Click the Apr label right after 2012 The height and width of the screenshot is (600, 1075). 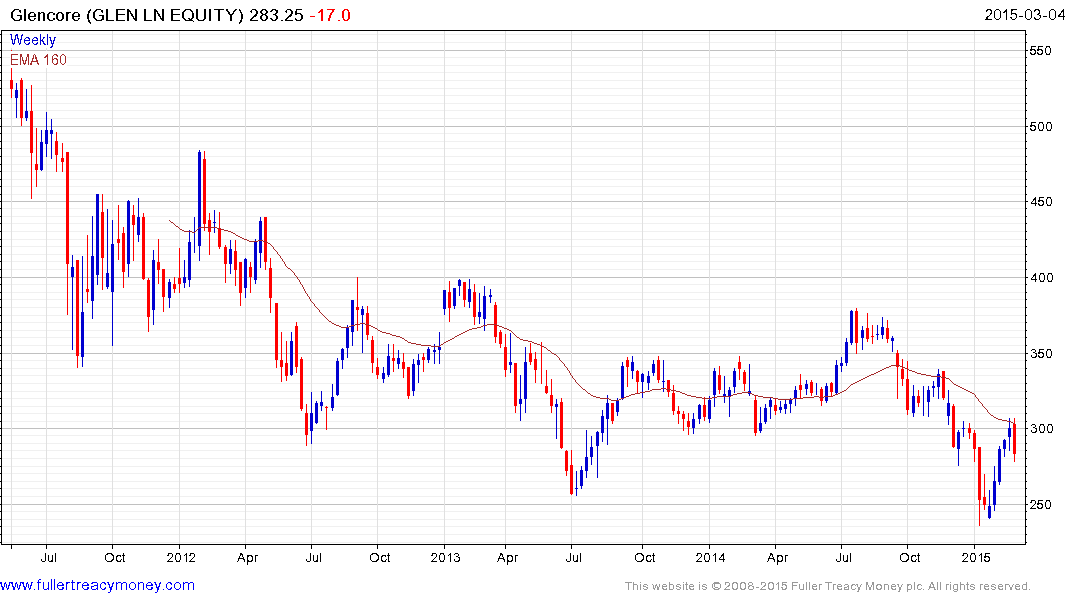(x=247, y=557)
